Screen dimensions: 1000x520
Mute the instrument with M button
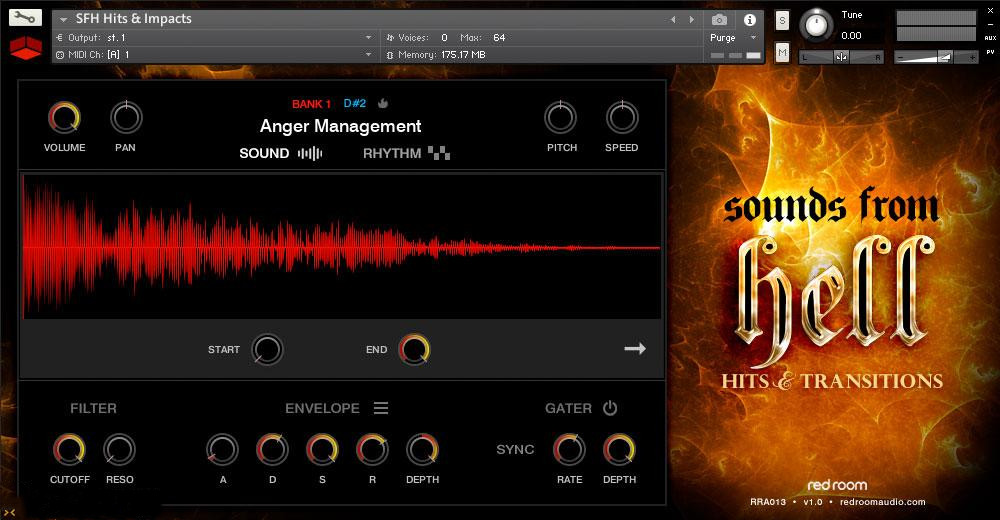[782, 52]
